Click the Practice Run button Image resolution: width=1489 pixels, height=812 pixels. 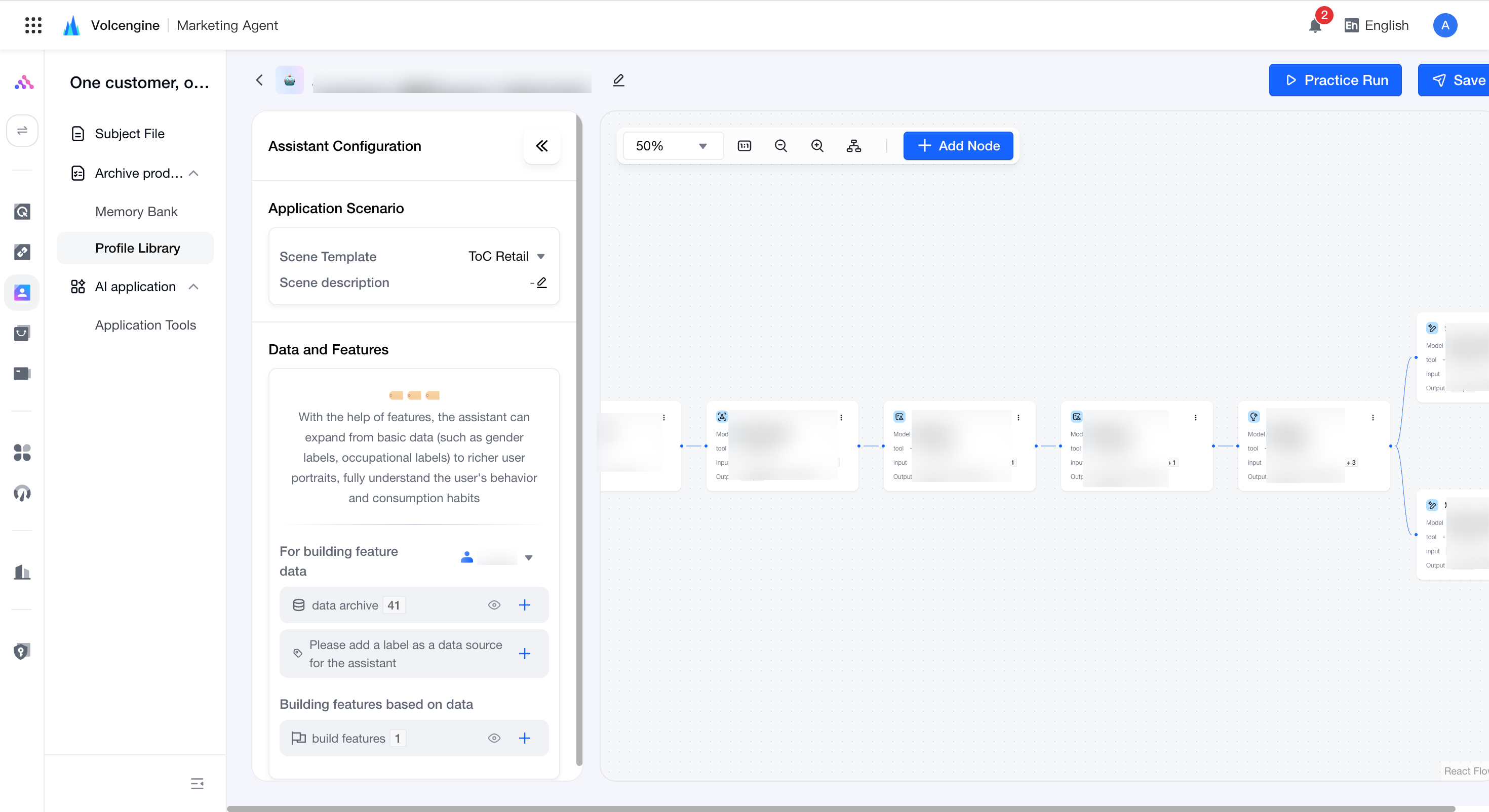point(1335,80)
